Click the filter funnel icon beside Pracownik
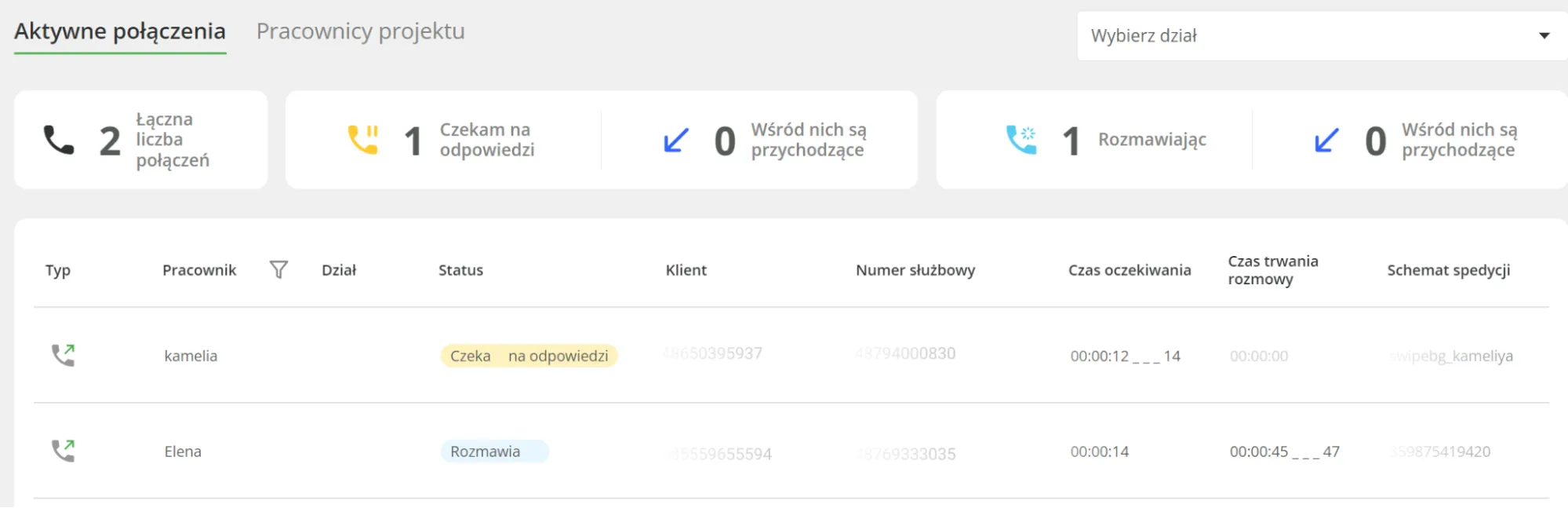 click(x=278, y=270)
